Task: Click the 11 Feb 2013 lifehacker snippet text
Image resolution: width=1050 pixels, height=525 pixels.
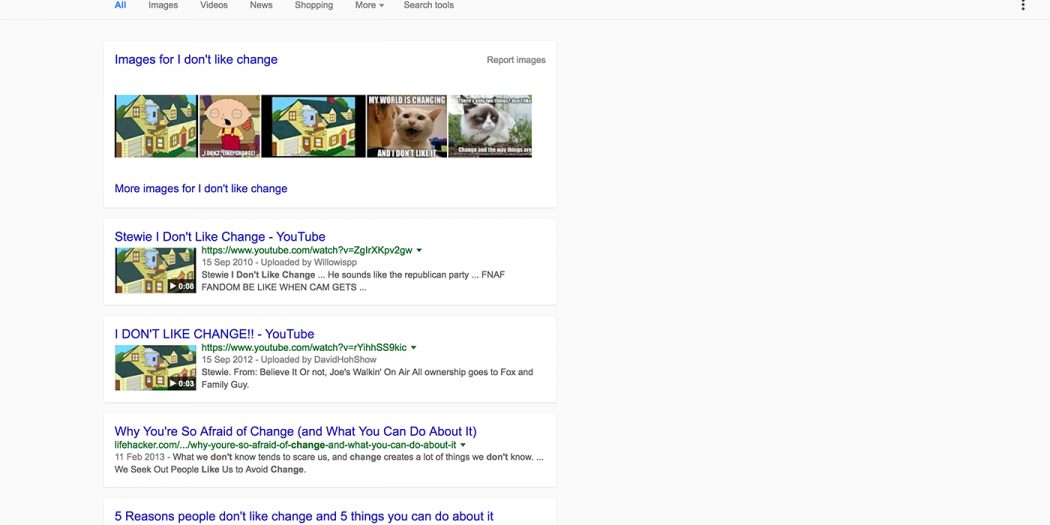Action: pos(329,463)
